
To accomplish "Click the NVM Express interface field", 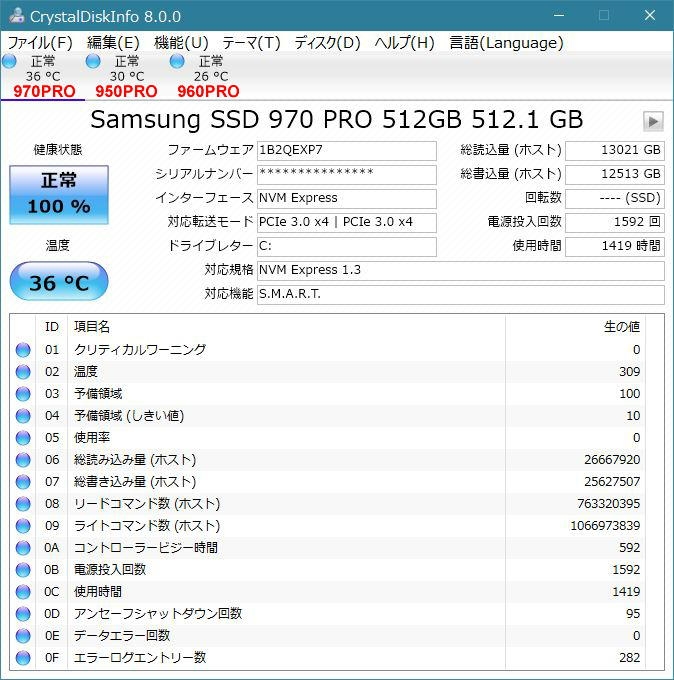I will point(347,199).
